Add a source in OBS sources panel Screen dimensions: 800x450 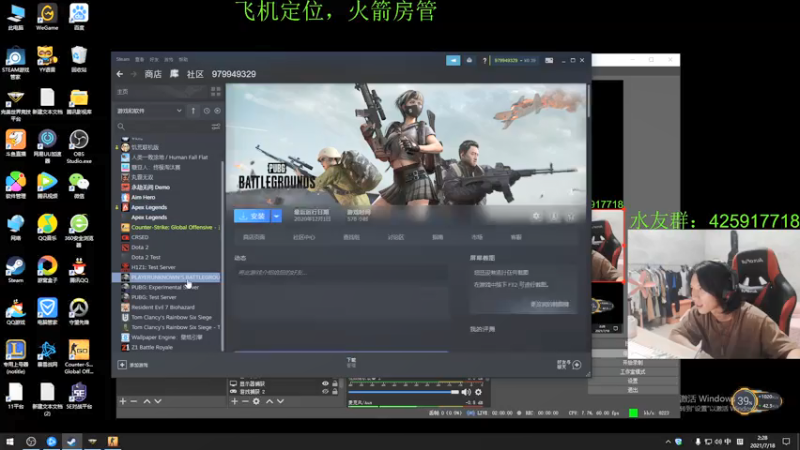[x=234, y=402]
